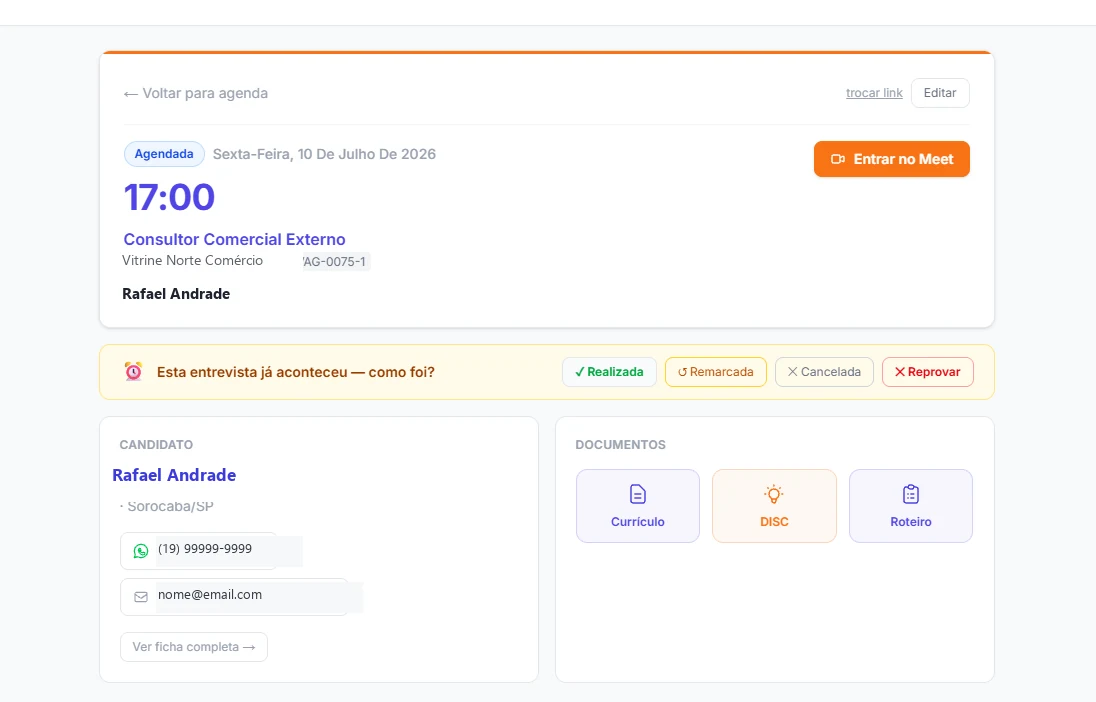Mark interview as Cancelada
Viewport: 1096px width, 702px height.
(824, 372)
